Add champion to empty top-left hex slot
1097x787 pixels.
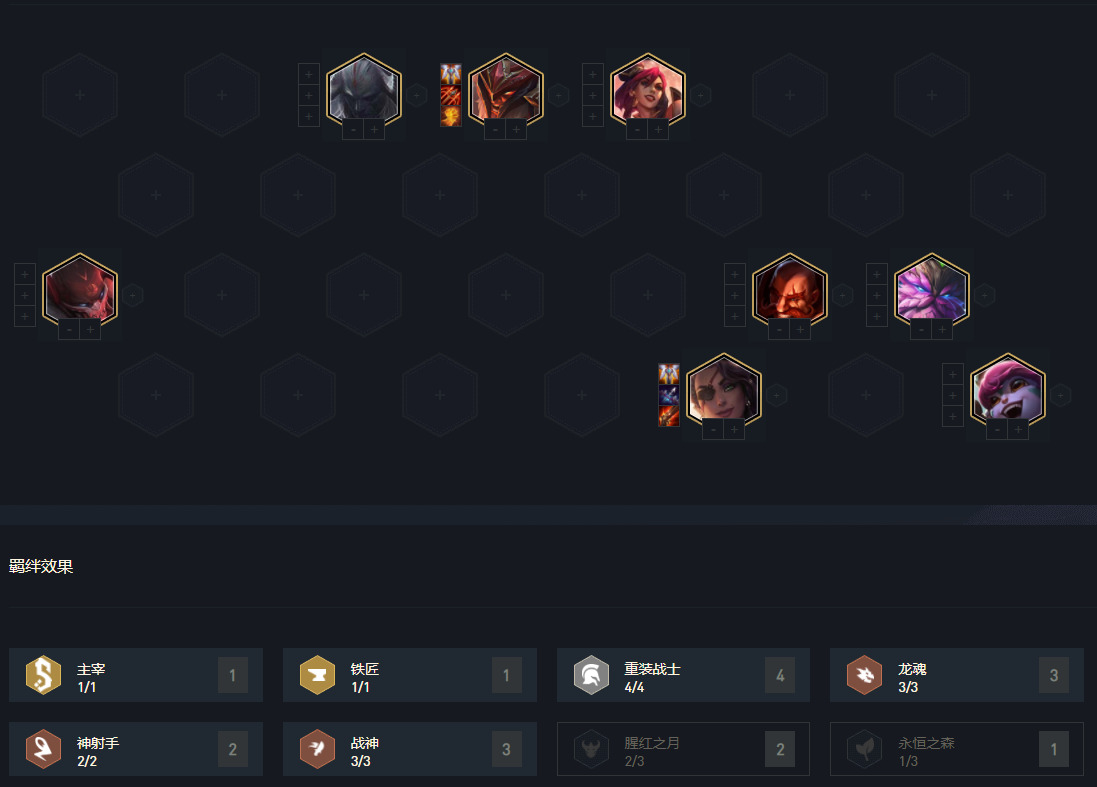[80, 94]
